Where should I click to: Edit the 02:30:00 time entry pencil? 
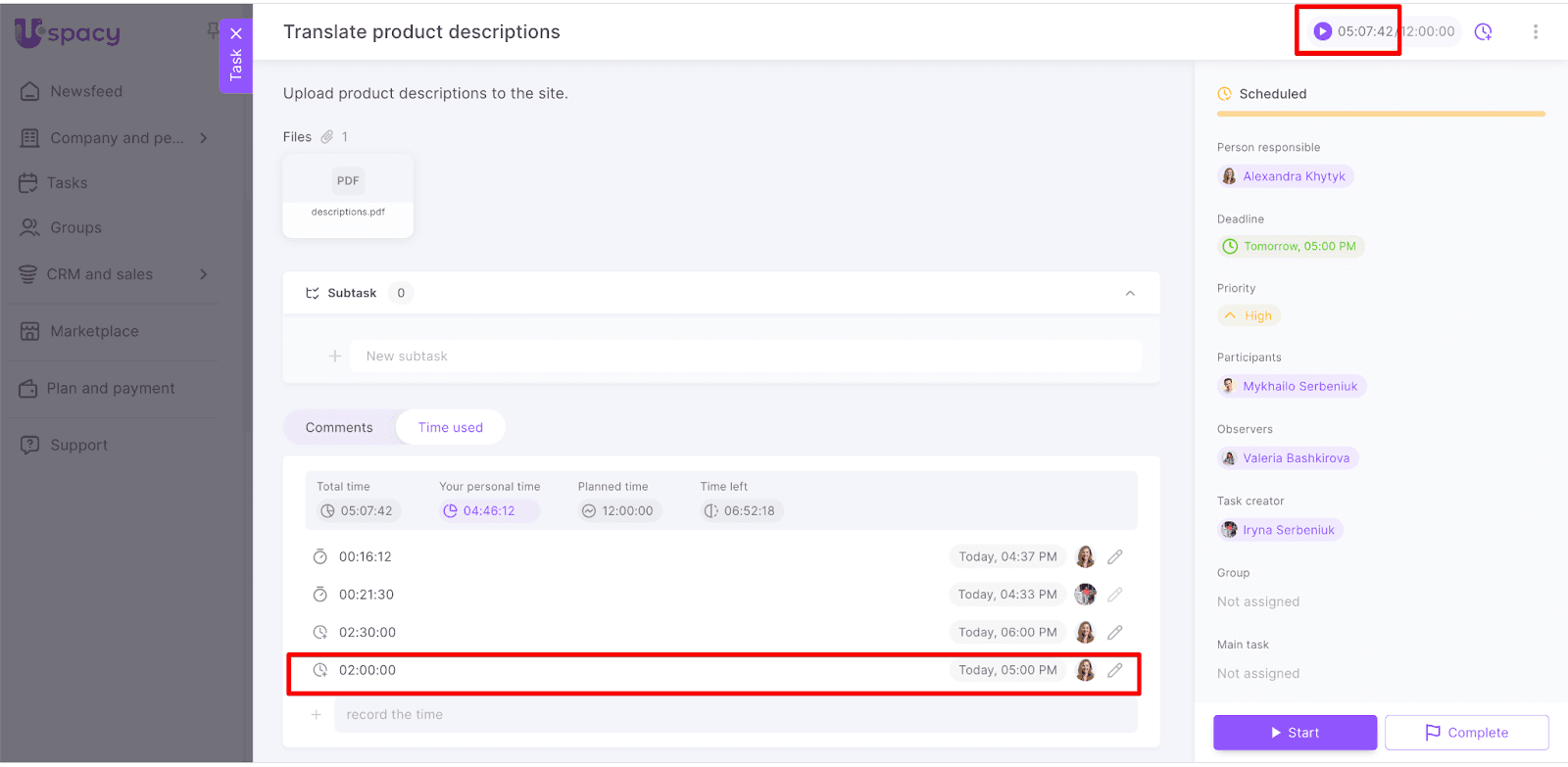point(1114,633)
